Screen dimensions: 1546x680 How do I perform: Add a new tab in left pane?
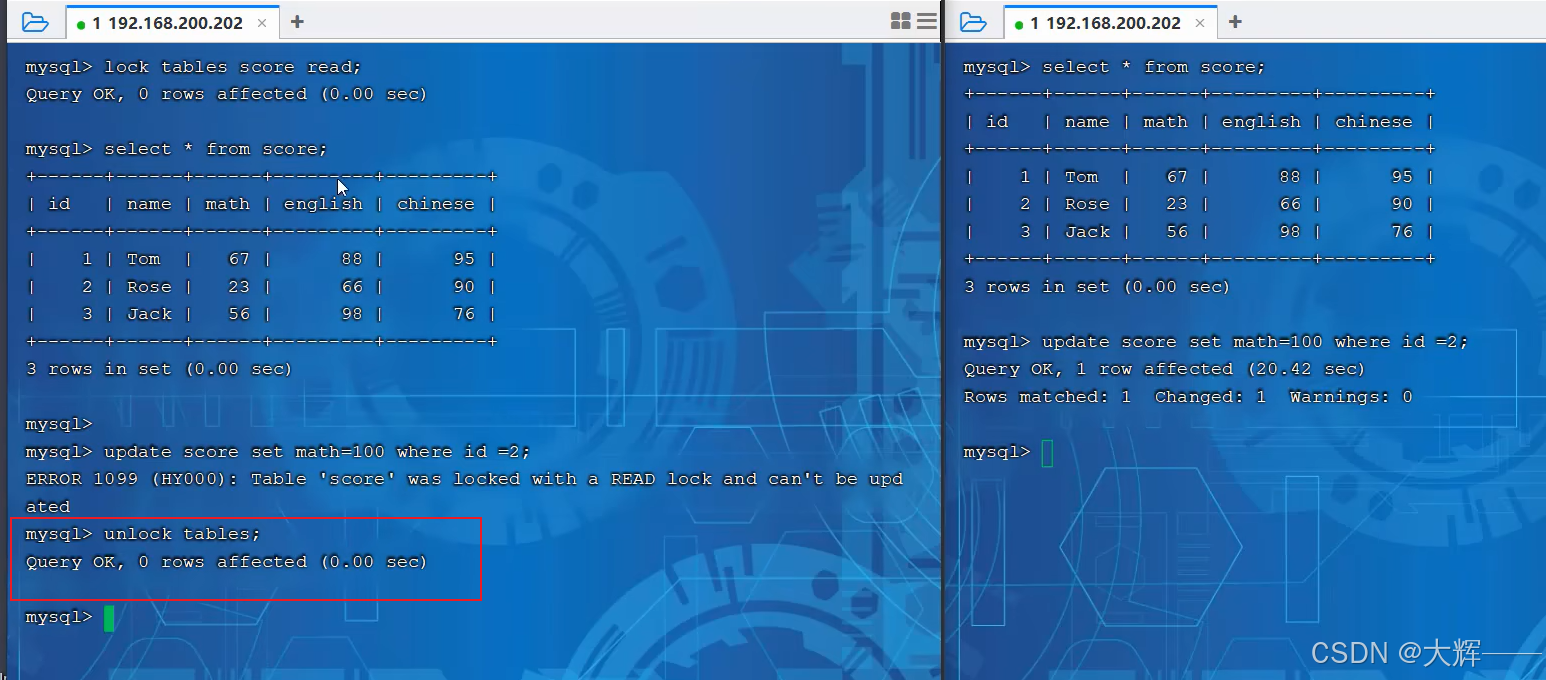[297, 22]
